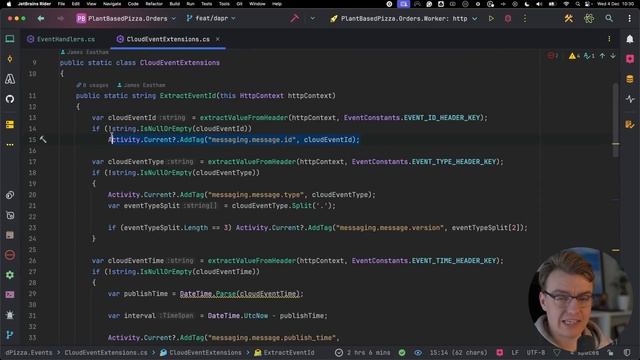The image size is (640, 360).
Task: Open the Explorer tool window
Action: pos(10,39)
